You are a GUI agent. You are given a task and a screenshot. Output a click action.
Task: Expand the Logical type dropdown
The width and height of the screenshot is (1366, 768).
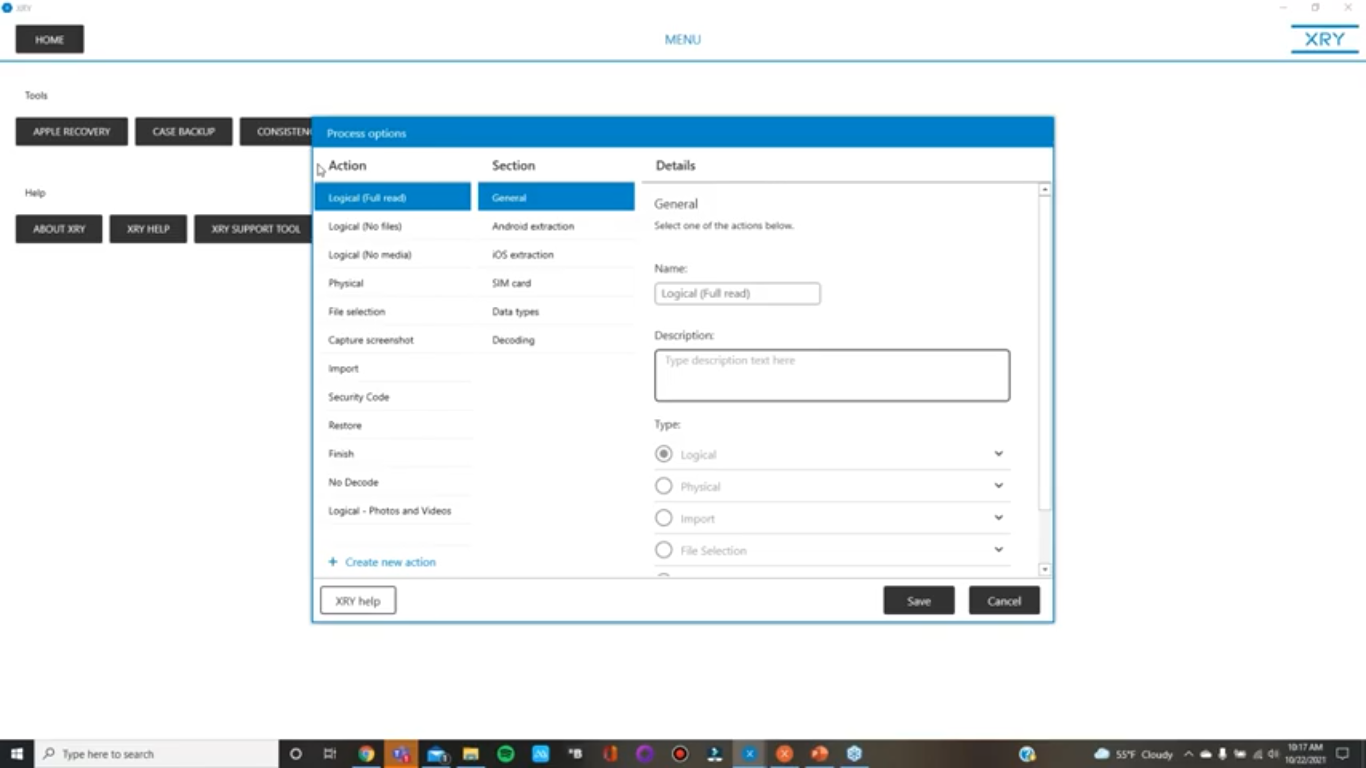[997, 454]
